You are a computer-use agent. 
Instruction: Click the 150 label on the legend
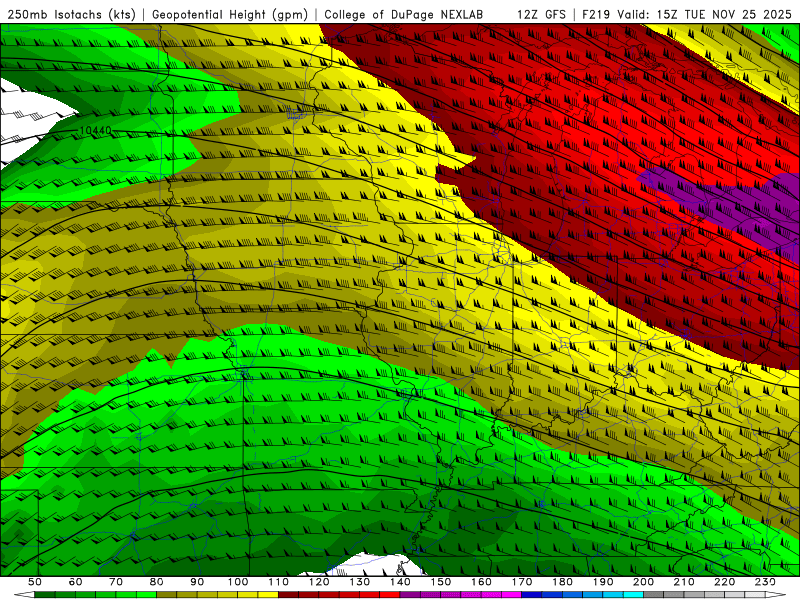click(441, 582)
